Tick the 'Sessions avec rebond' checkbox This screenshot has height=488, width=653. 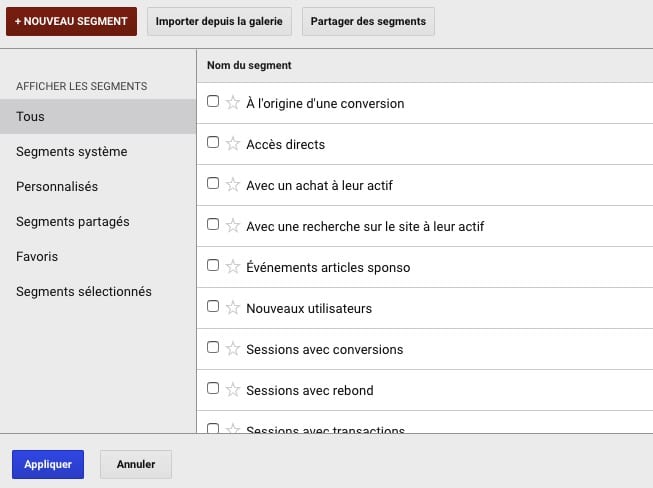tap(212, 388)
